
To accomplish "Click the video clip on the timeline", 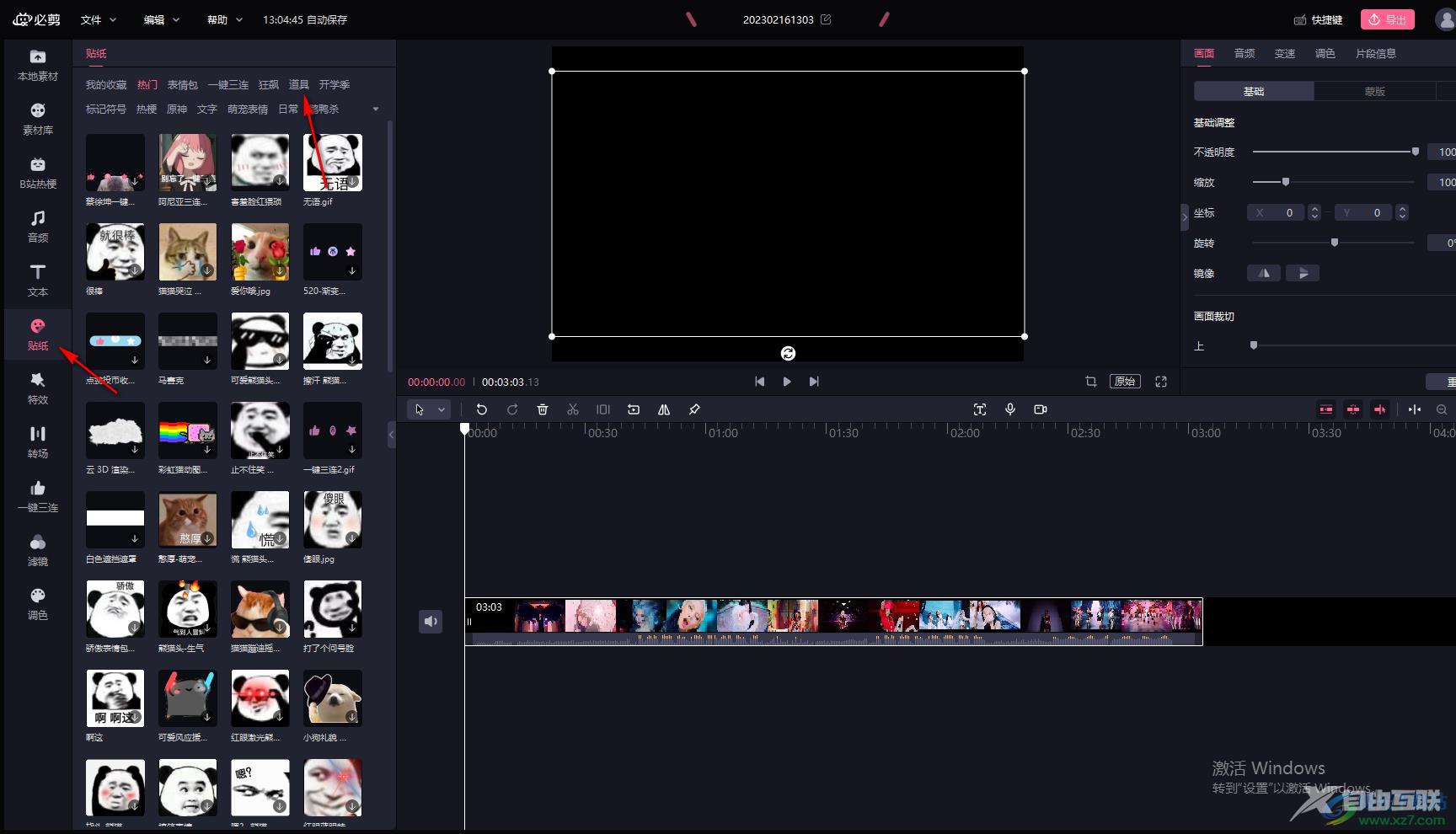I will click(x=833, y=622).
